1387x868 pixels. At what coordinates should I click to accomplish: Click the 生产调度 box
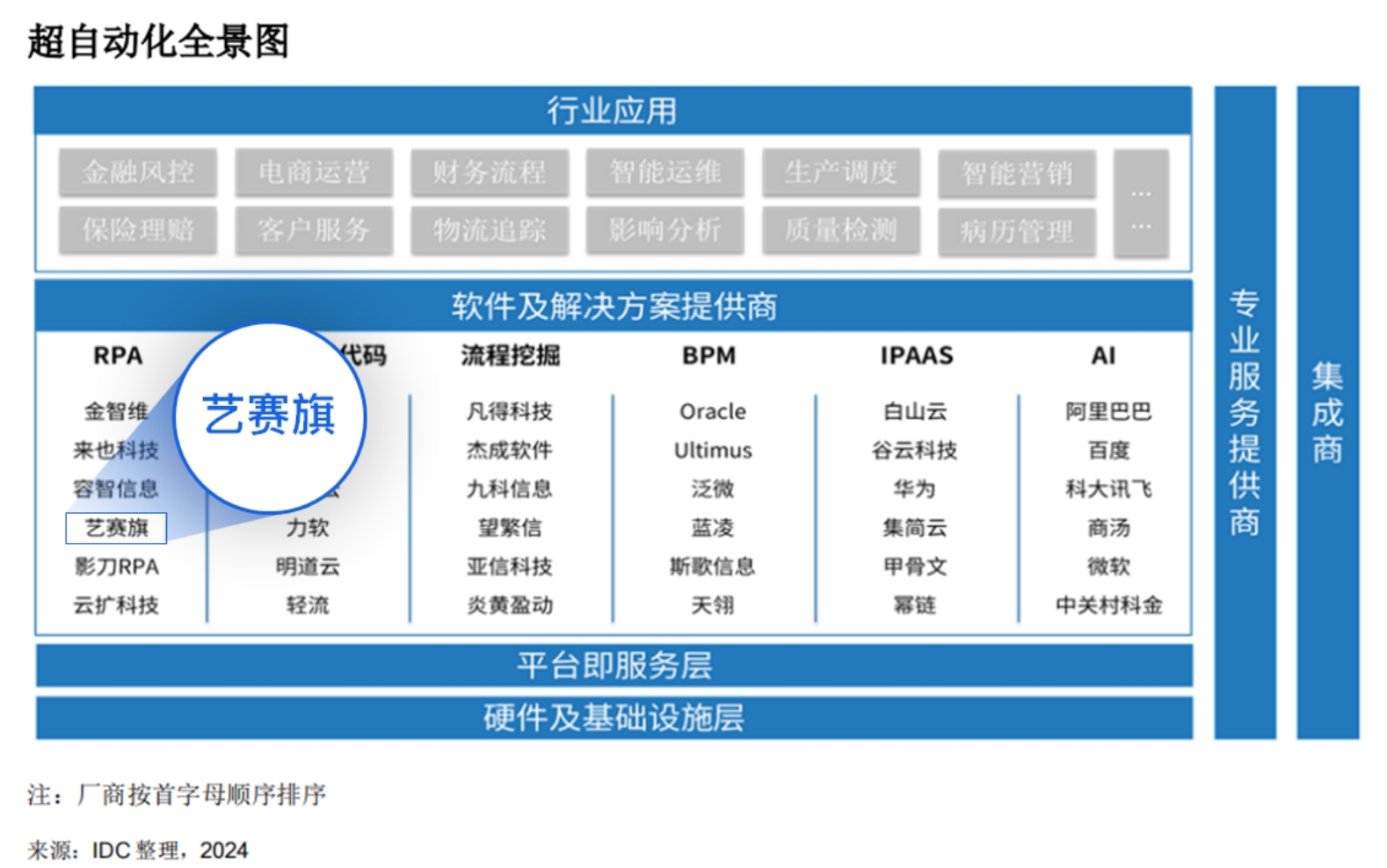click(x=841, y=171)
